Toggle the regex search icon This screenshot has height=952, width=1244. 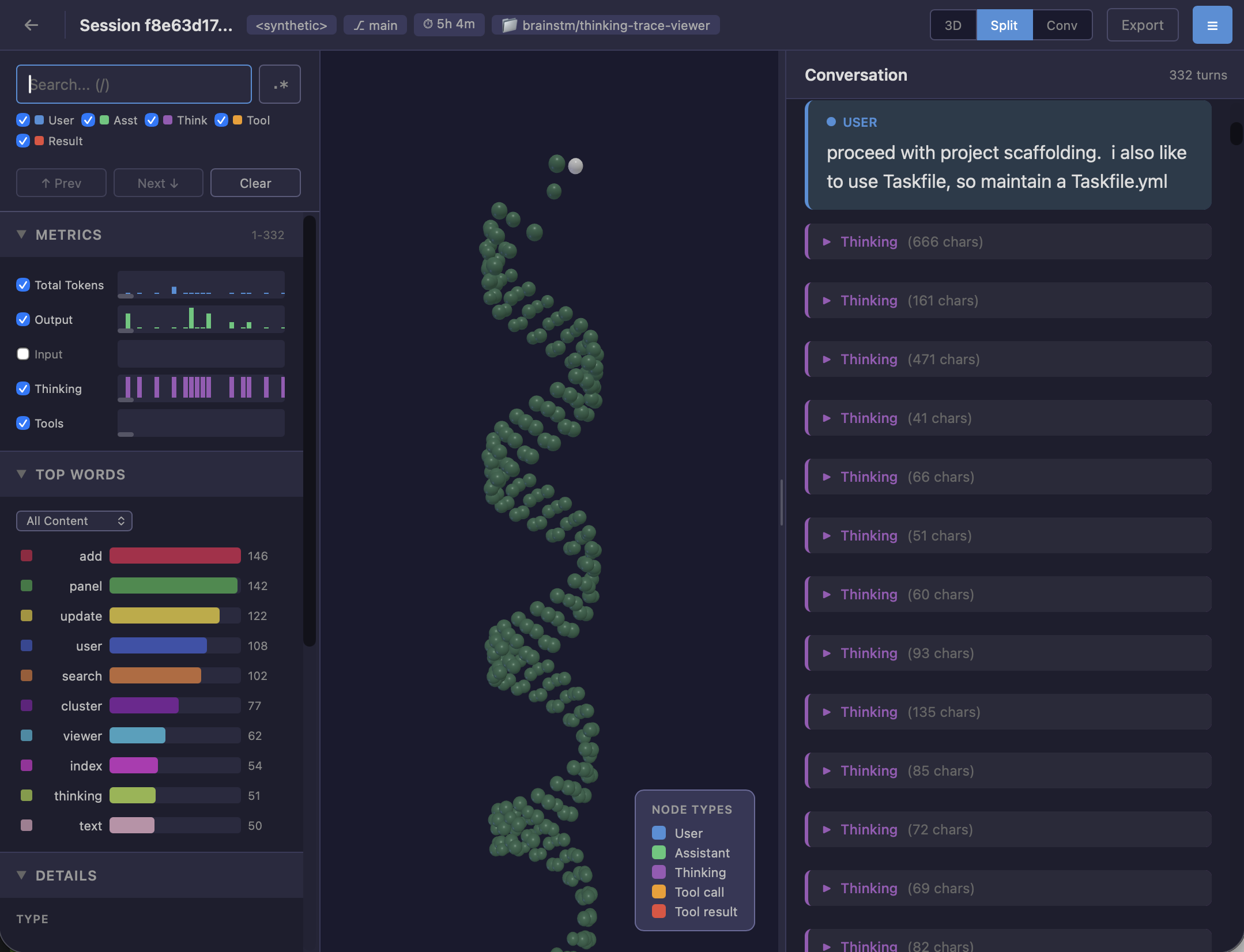coord(280,84)
